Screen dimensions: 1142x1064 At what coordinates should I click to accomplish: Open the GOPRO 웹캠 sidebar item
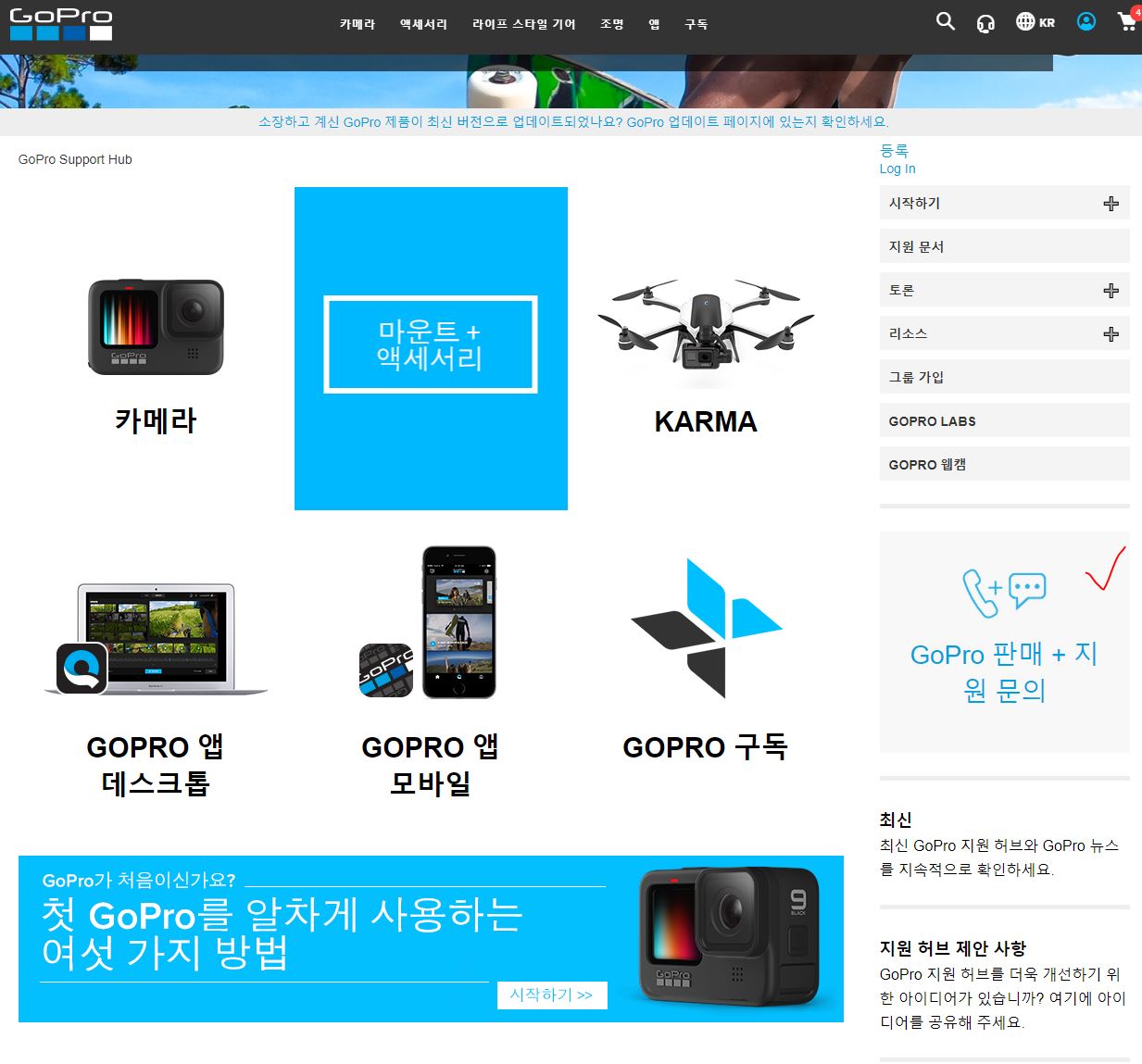[x=1005, y=464]
